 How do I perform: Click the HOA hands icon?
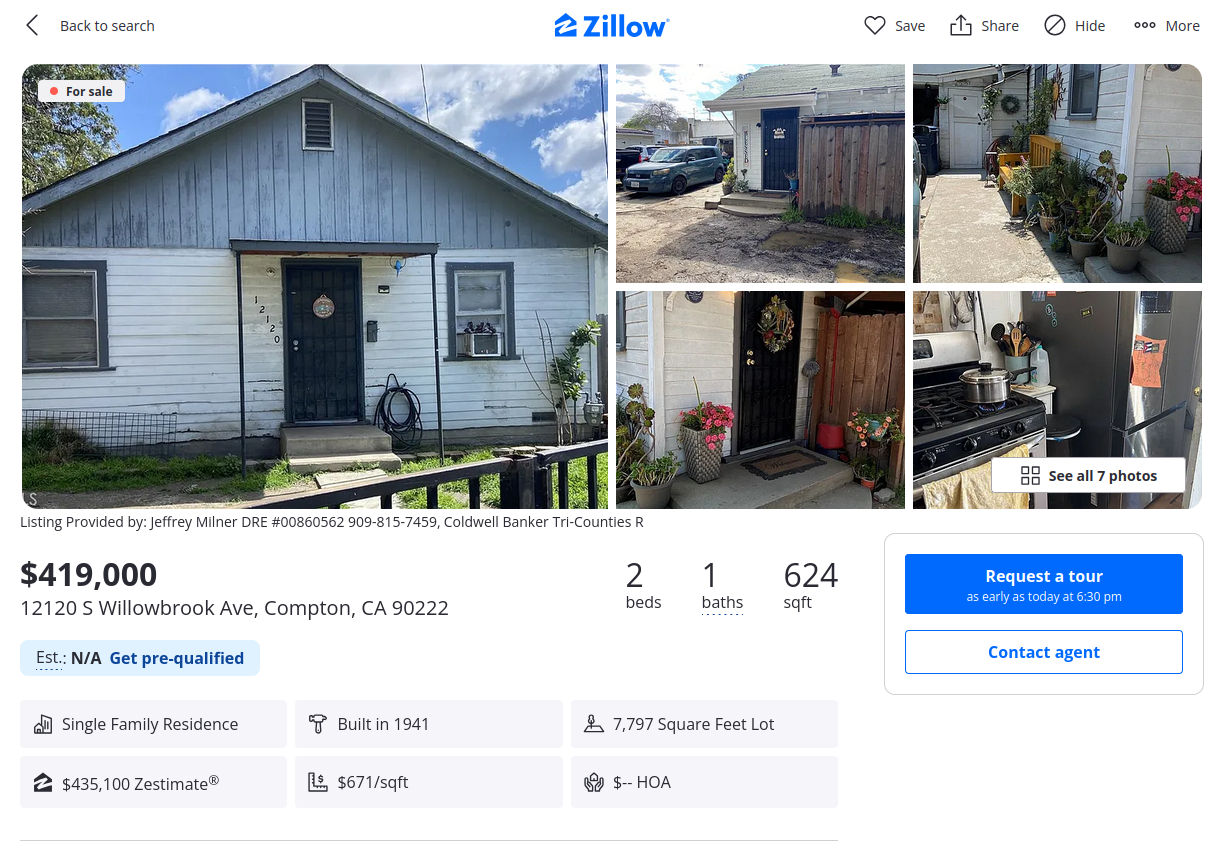(x=594, y=782)
